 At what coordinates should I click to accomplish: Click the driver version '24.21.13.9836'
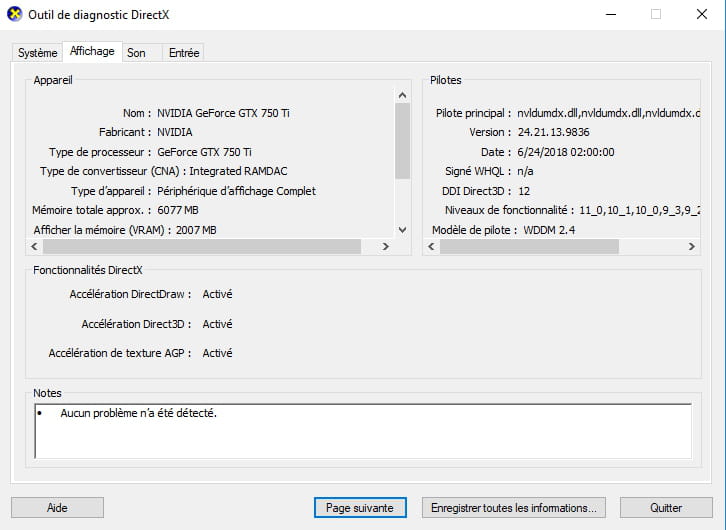(x=553, y=132)
